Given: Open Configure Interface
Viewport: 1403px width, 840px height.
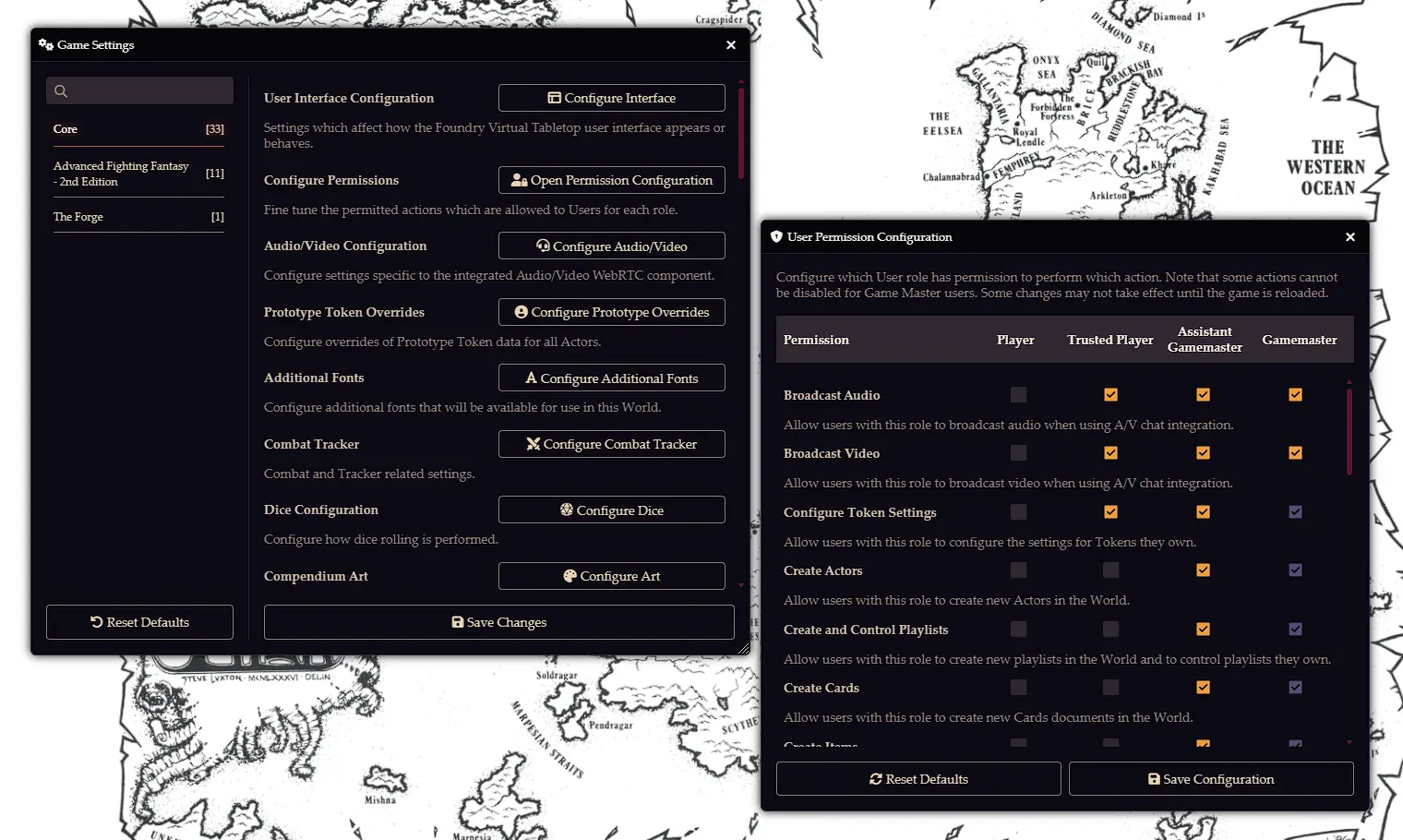Looking at the screenshot, I should click(611, 98).
